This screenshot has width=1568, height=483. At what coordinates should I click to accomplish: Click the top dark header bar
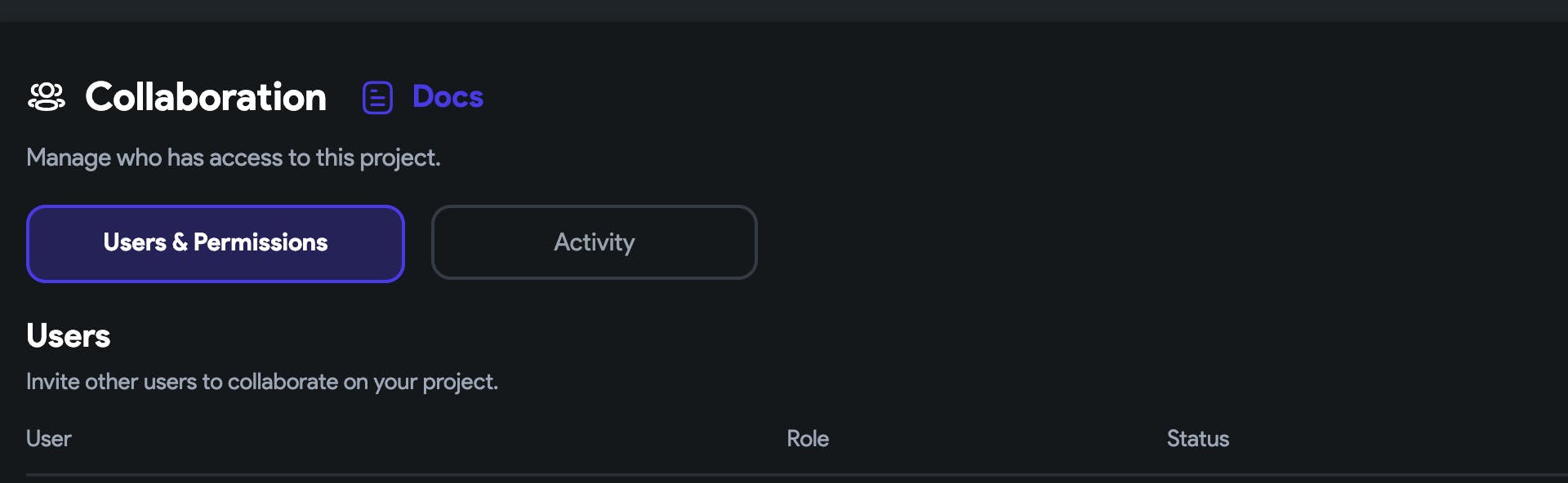click(x=784, y=10)
